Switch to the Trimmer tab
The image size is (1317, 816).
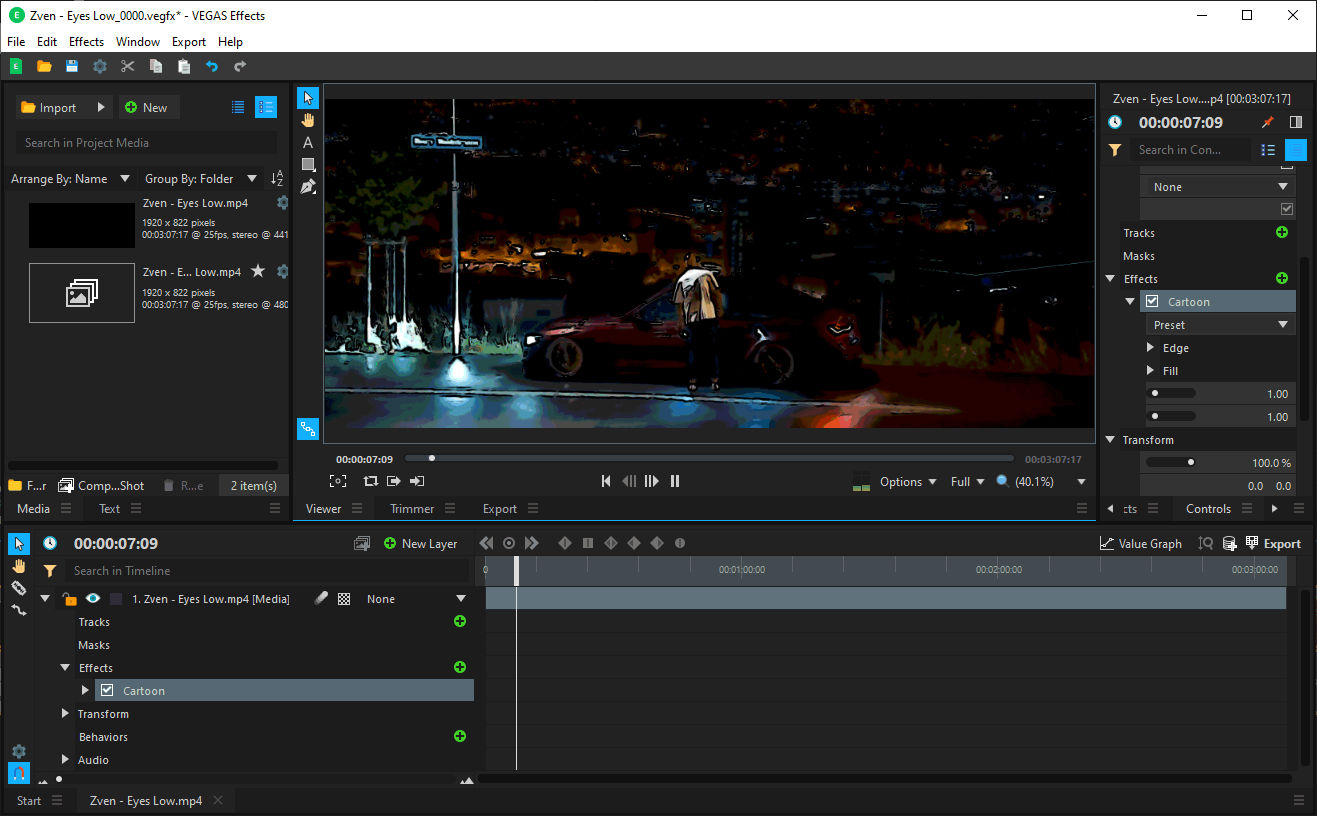coord(413,508)
